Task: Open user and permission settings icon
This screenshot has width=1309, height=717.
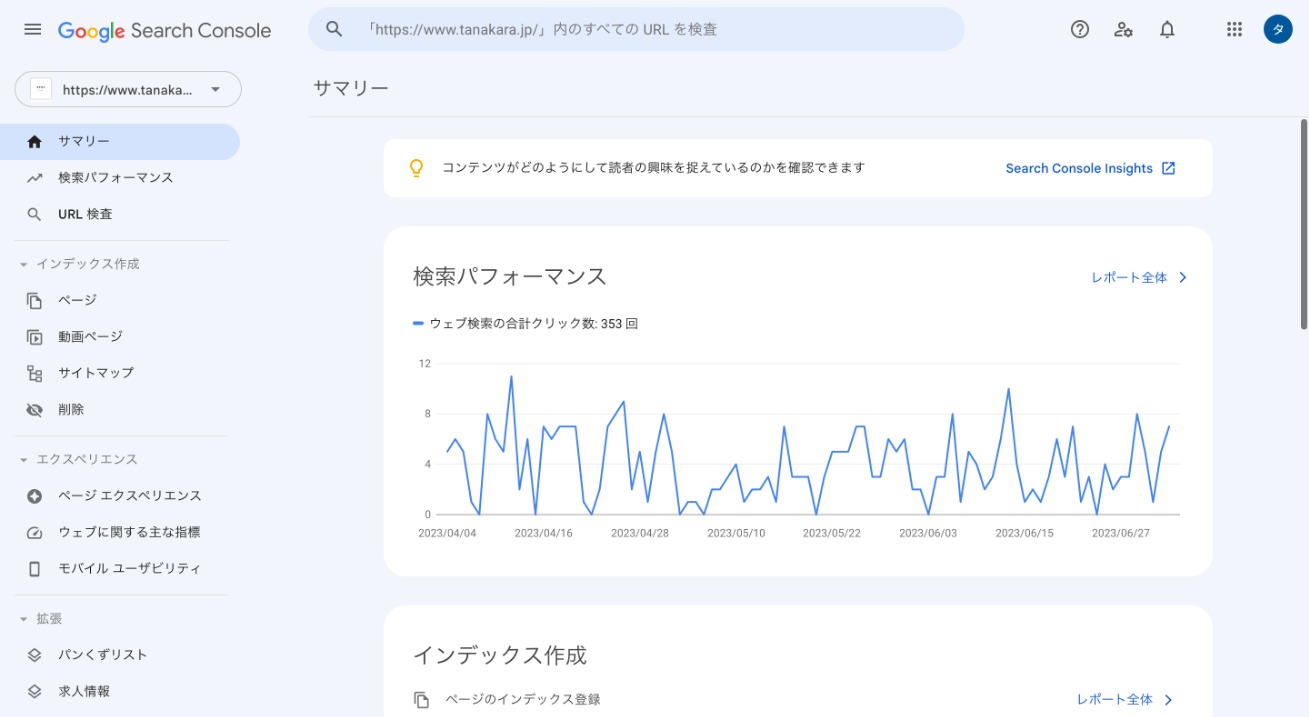Action: point(1123,29)
